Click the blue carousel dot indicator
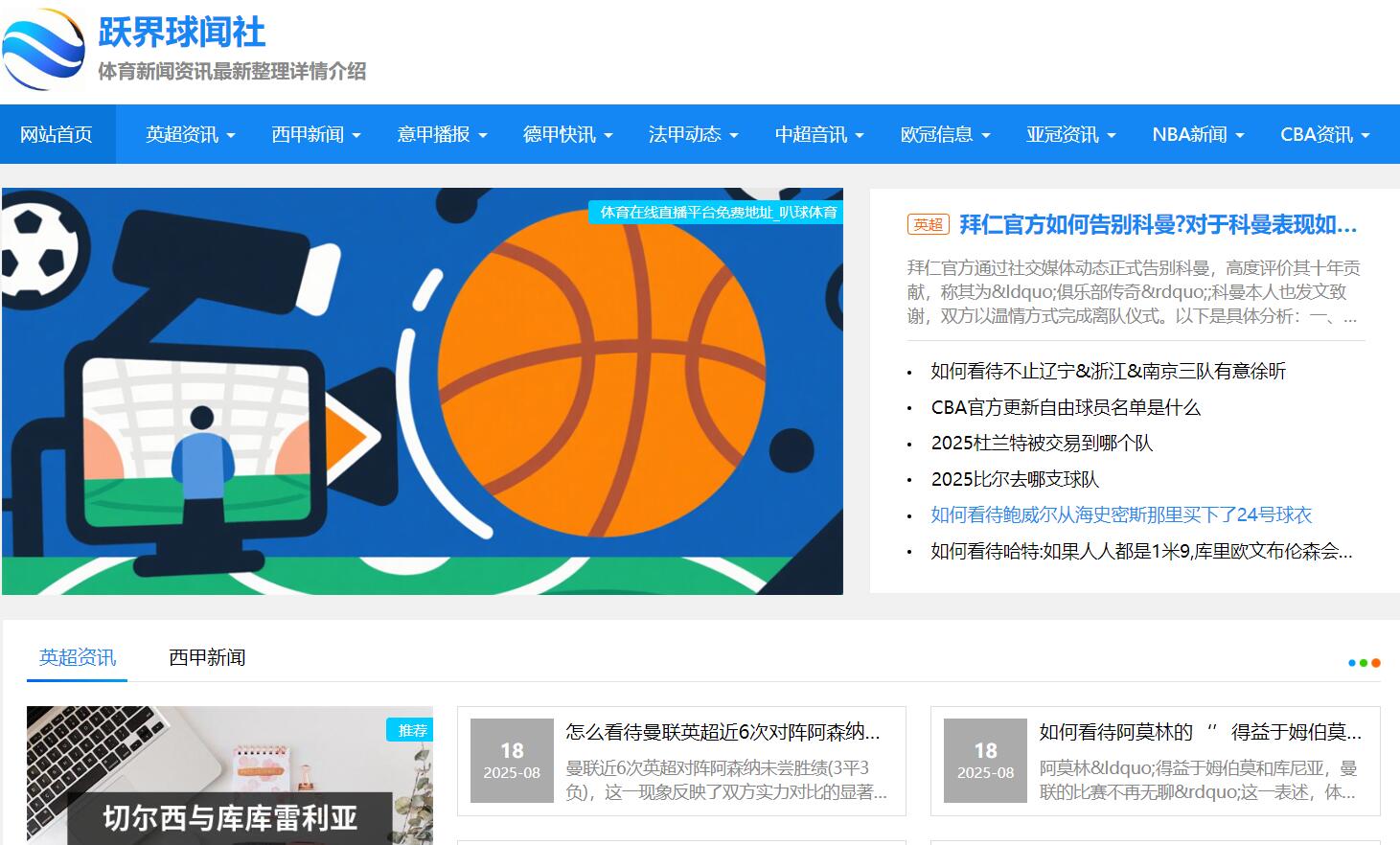 coord(1352,663)
